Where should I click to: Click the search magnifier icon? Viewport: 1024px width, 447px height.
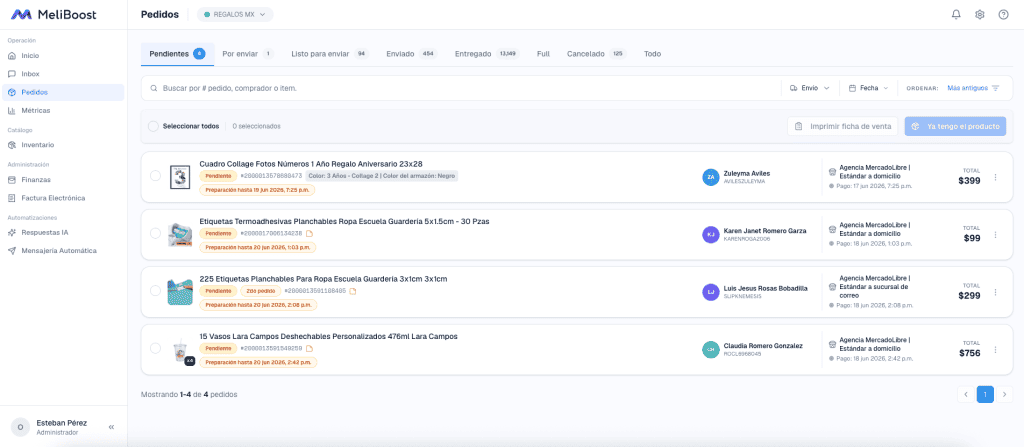(x=154, y=88)
